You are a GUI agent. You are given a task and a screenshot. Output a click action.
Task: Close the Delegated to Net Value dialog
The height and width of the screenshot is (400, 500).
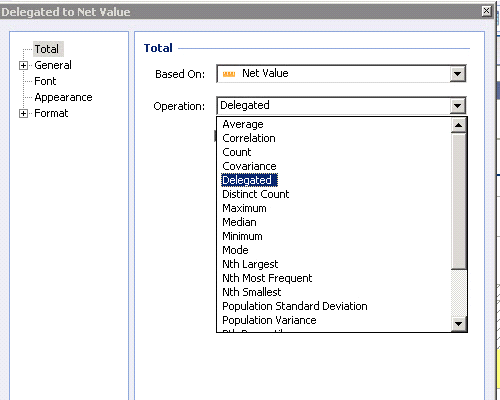tap(486, 11)
